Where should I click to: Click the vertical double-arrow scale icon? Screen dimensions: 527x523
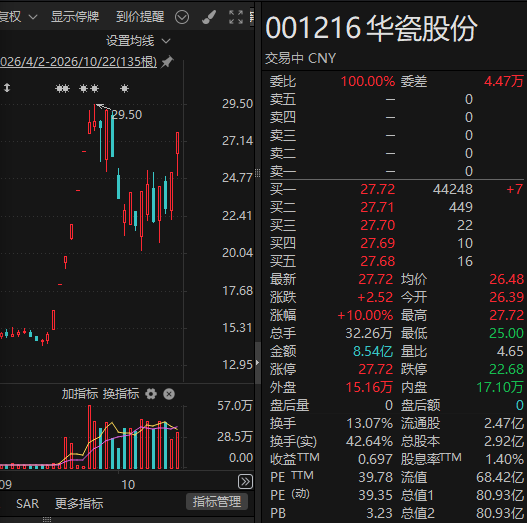7,88
